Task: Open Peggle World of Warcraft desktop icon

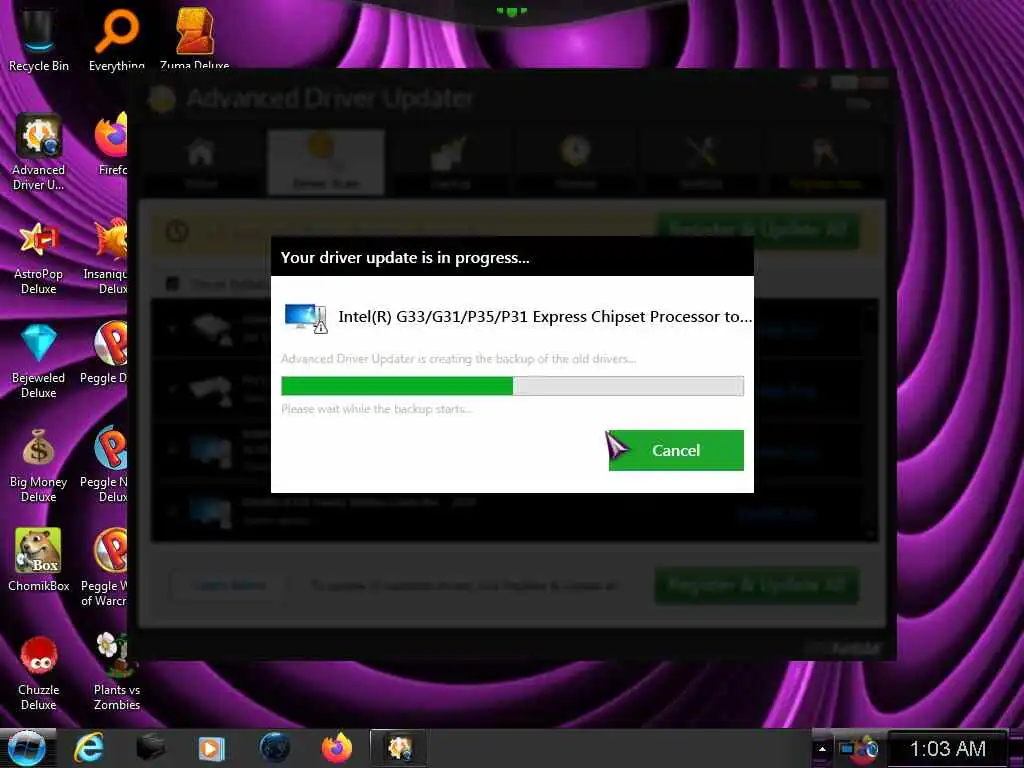Action: 106,568
